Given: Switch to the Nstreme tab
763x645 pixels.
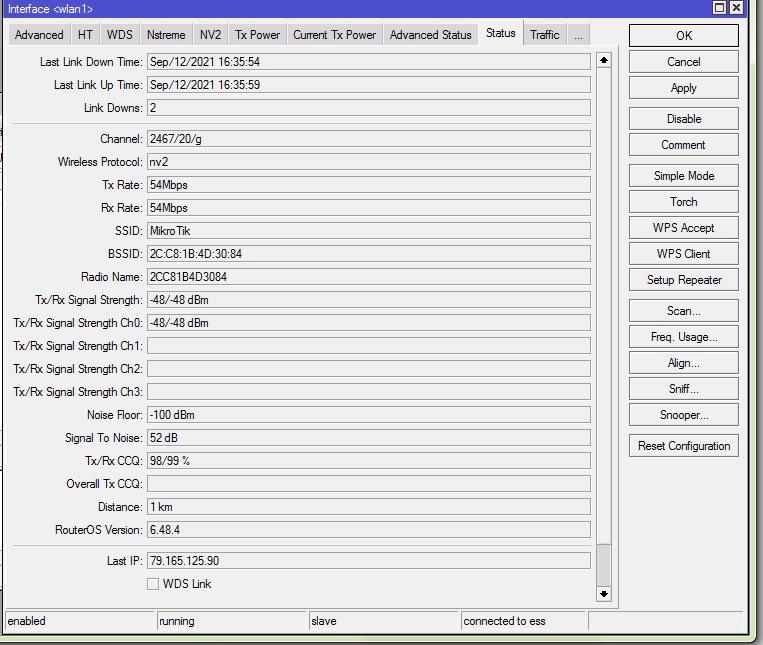Looking at the screenshot, I should [166, 35].
